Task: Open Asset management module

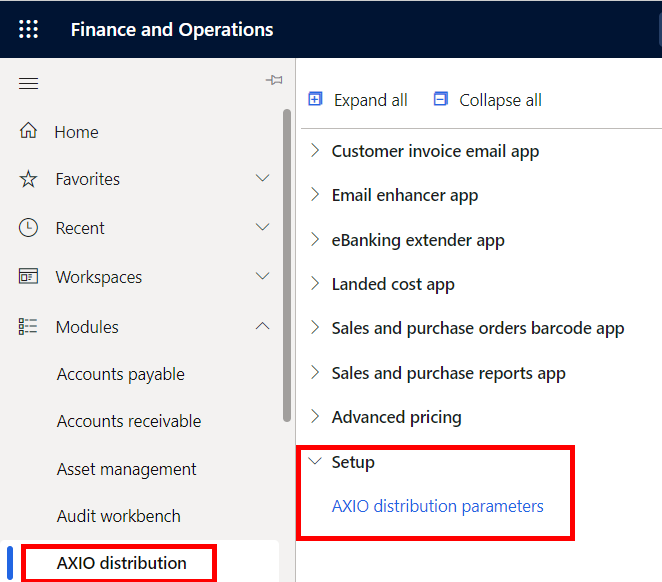Action: 127,469
